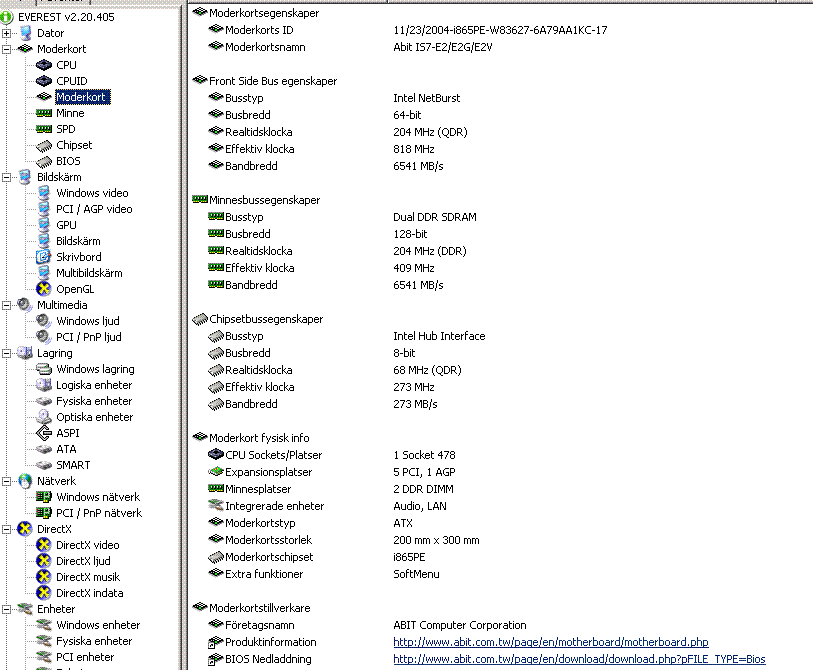Select PCI / PnP nätverk item
This screenshot has width=813, height=670.
point(99,513)
